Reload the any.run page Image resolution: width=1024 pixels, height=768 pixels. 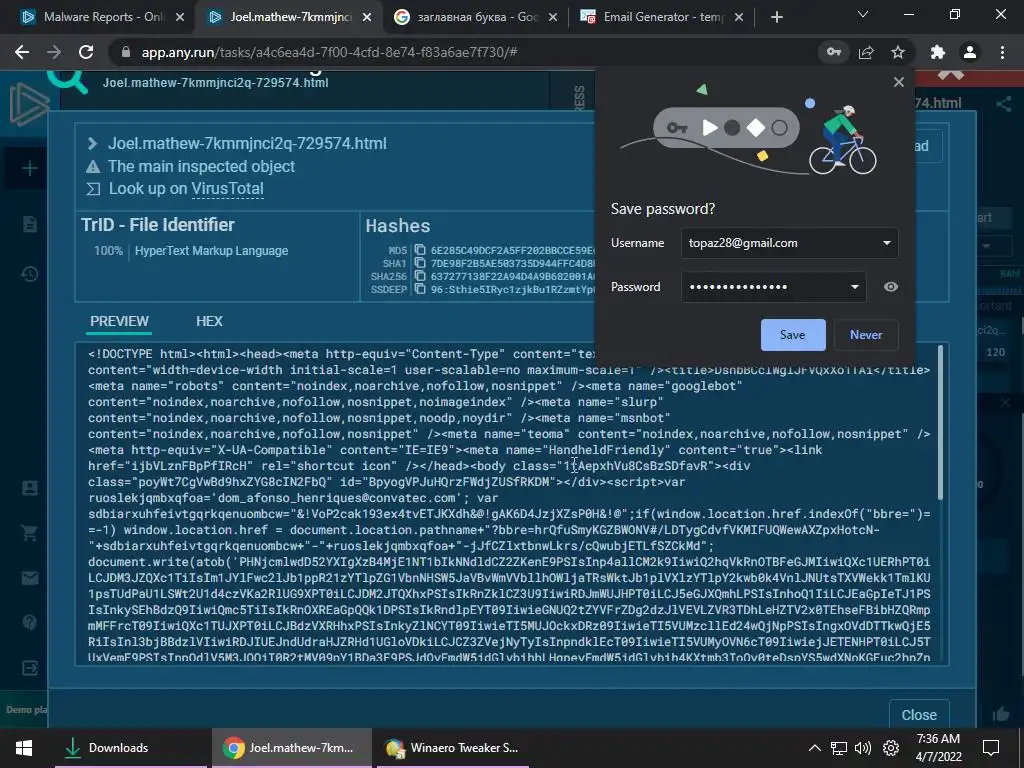[86, 52]
